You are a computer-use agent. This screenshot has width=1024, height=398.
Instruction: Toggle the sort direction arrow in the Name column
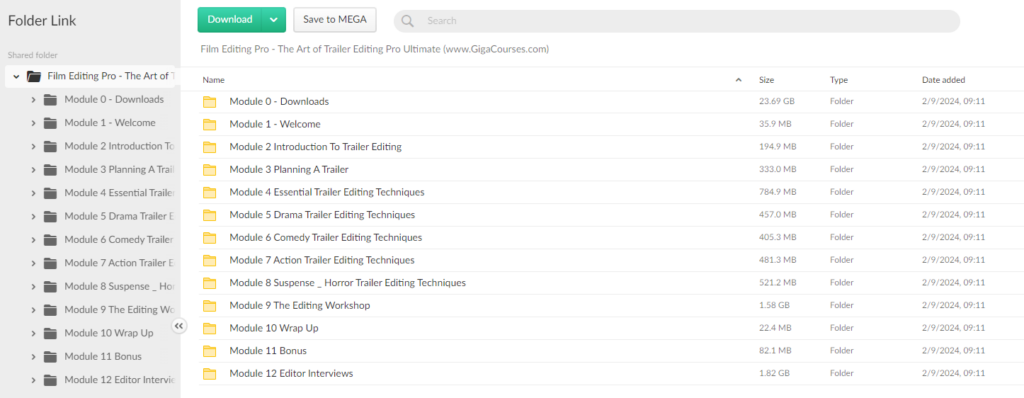(739, 80)
